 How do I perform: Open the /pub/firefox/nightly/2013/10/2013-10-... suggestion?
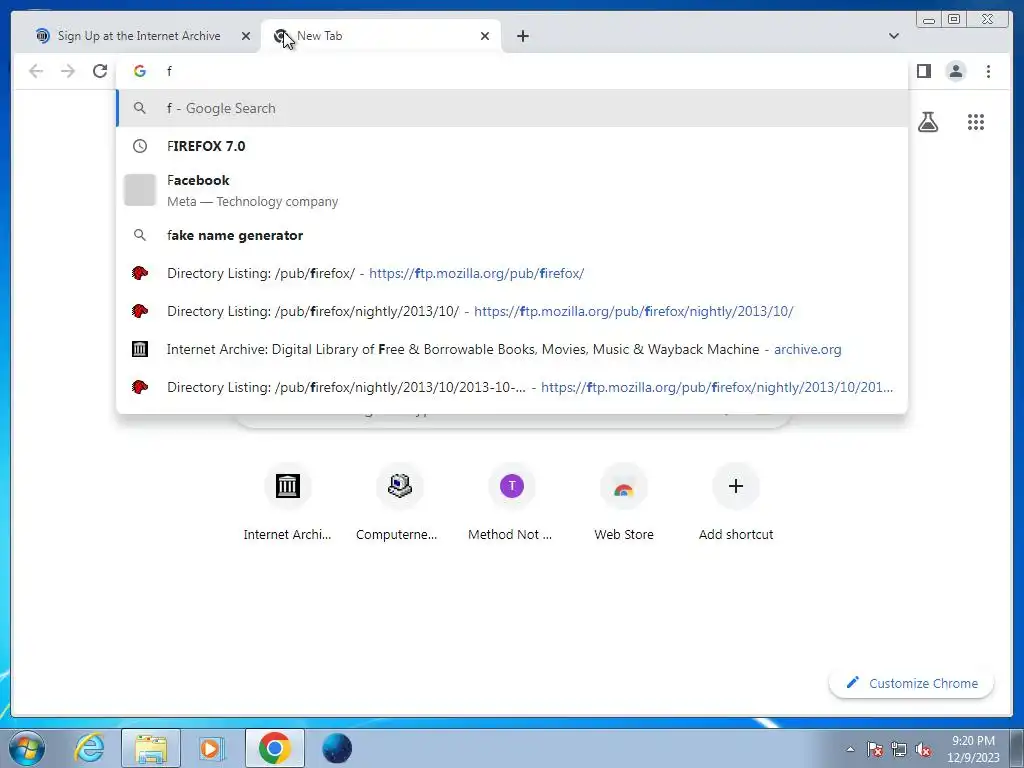[512, 387]
